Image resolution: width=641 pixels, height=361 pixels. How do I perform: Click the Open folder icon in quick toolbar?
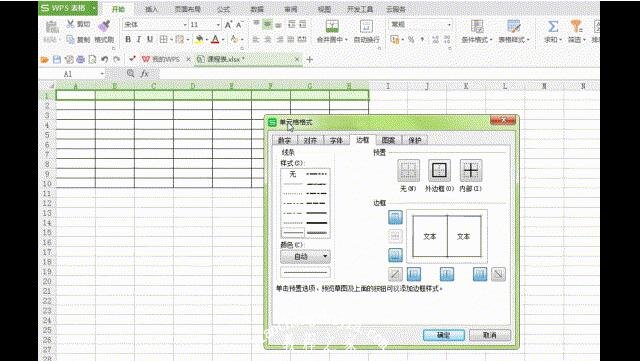[x=45, y=60]
